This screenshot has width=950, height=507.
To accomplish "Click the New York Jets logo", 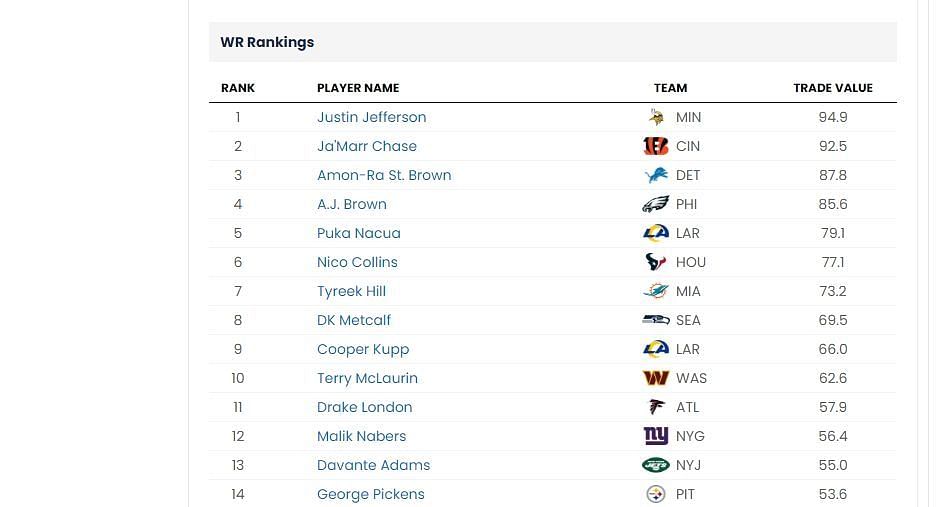I will tap(656, 465).
